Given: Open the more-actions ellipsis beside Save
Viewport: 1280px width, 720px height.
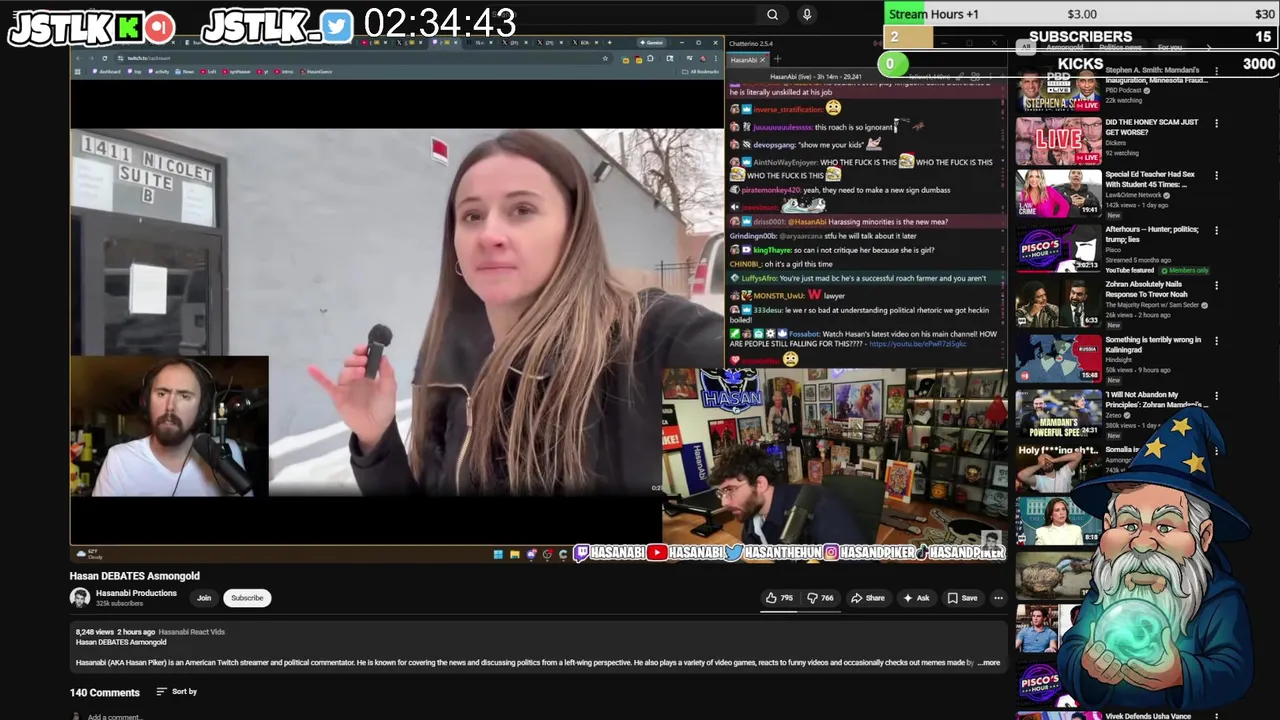Looking at the screenshot, I should pyautogui.click(x=998, y=598).
